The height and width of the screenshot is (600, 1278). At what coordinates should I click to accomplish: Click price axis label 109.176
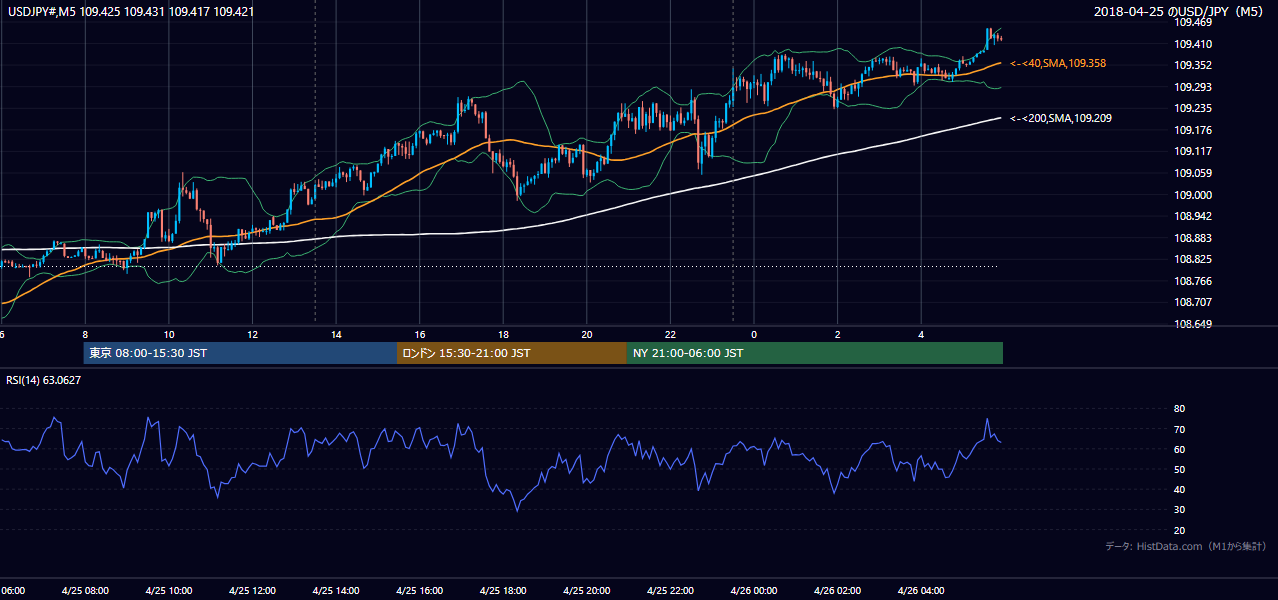click(x=1193, y=130)
